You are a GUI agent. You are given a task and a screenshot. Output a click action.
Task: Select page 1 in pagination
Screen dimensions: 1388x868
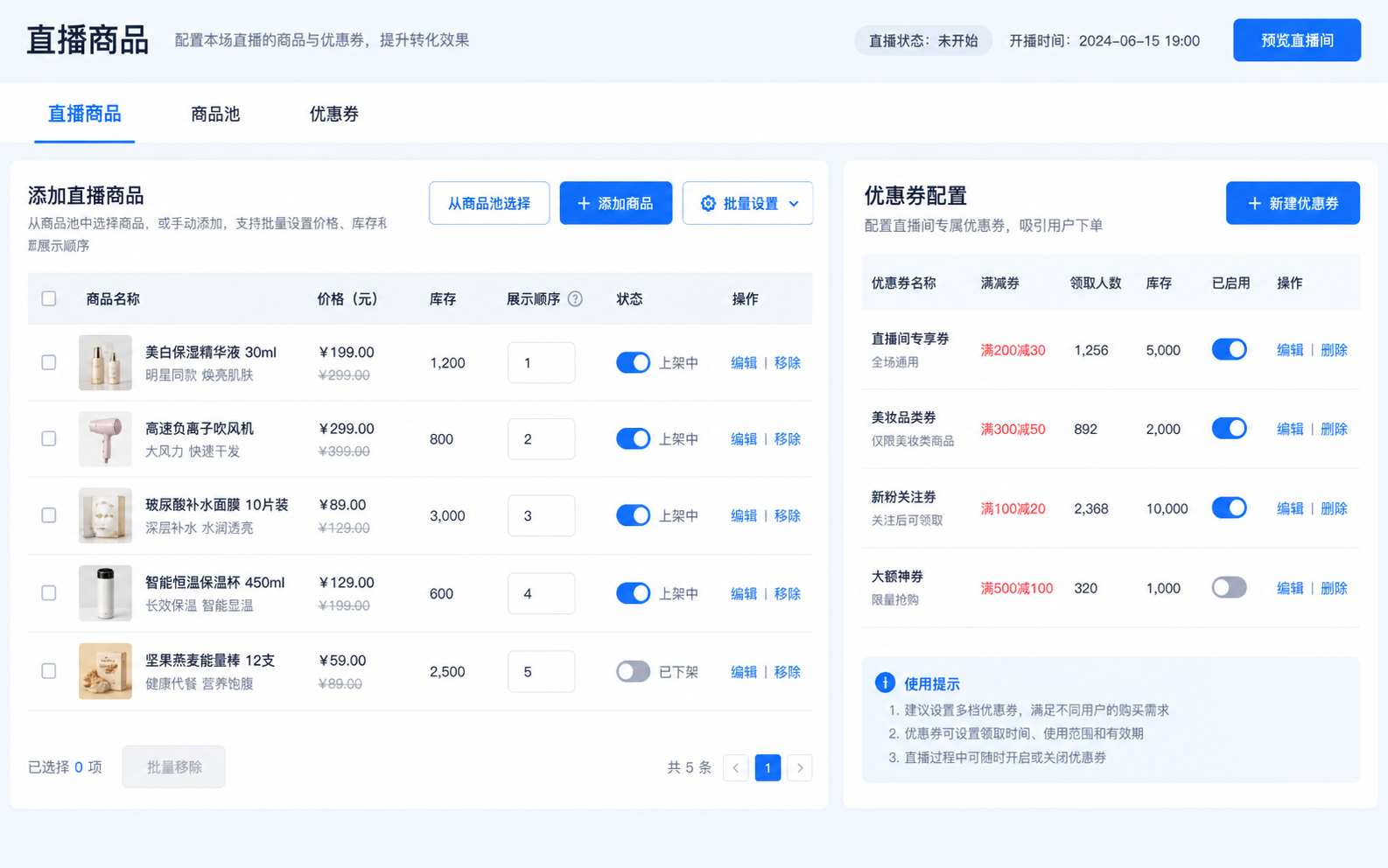point(768,768)
